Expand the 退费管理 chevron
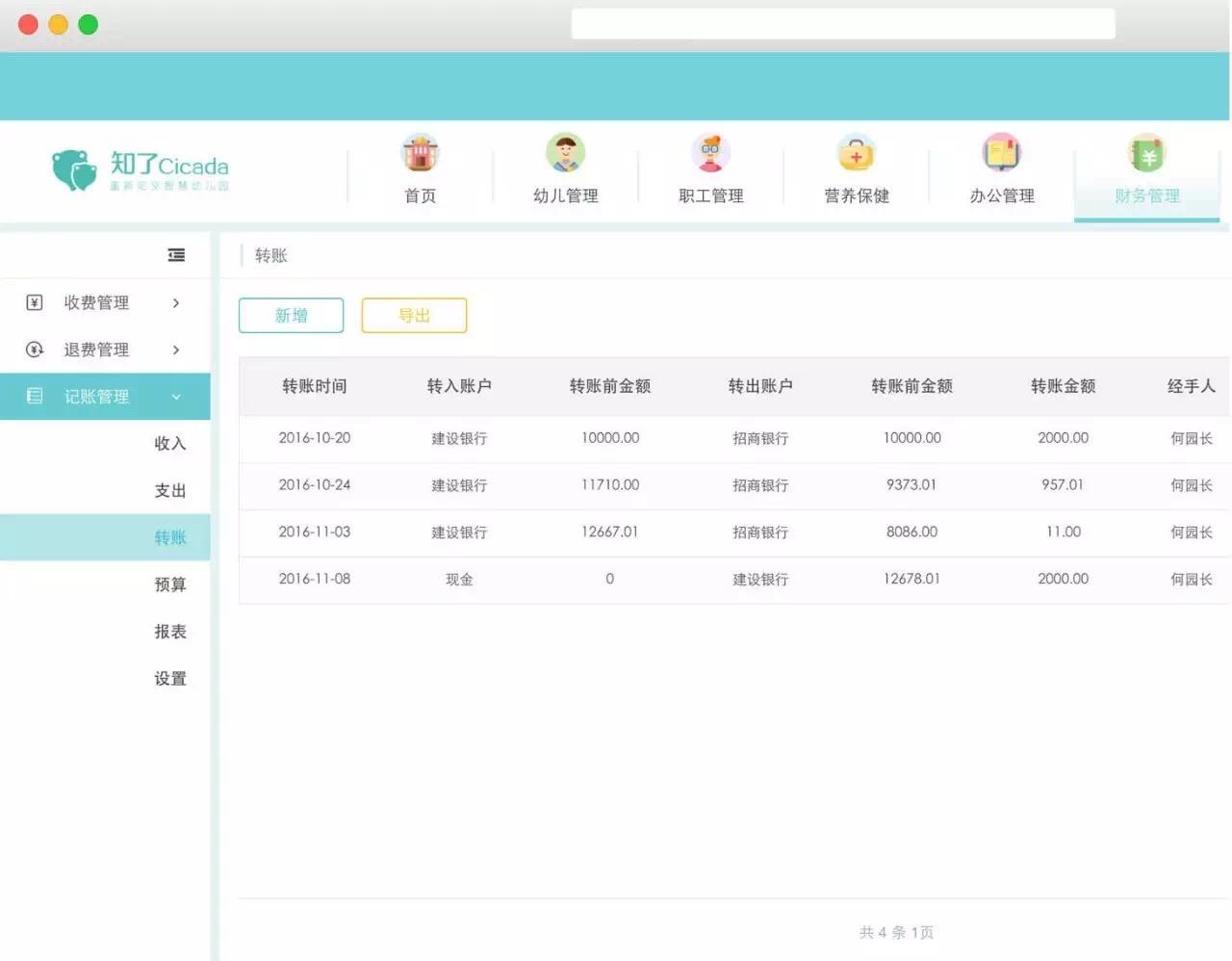1232x961 pixels. pos(176,350)
